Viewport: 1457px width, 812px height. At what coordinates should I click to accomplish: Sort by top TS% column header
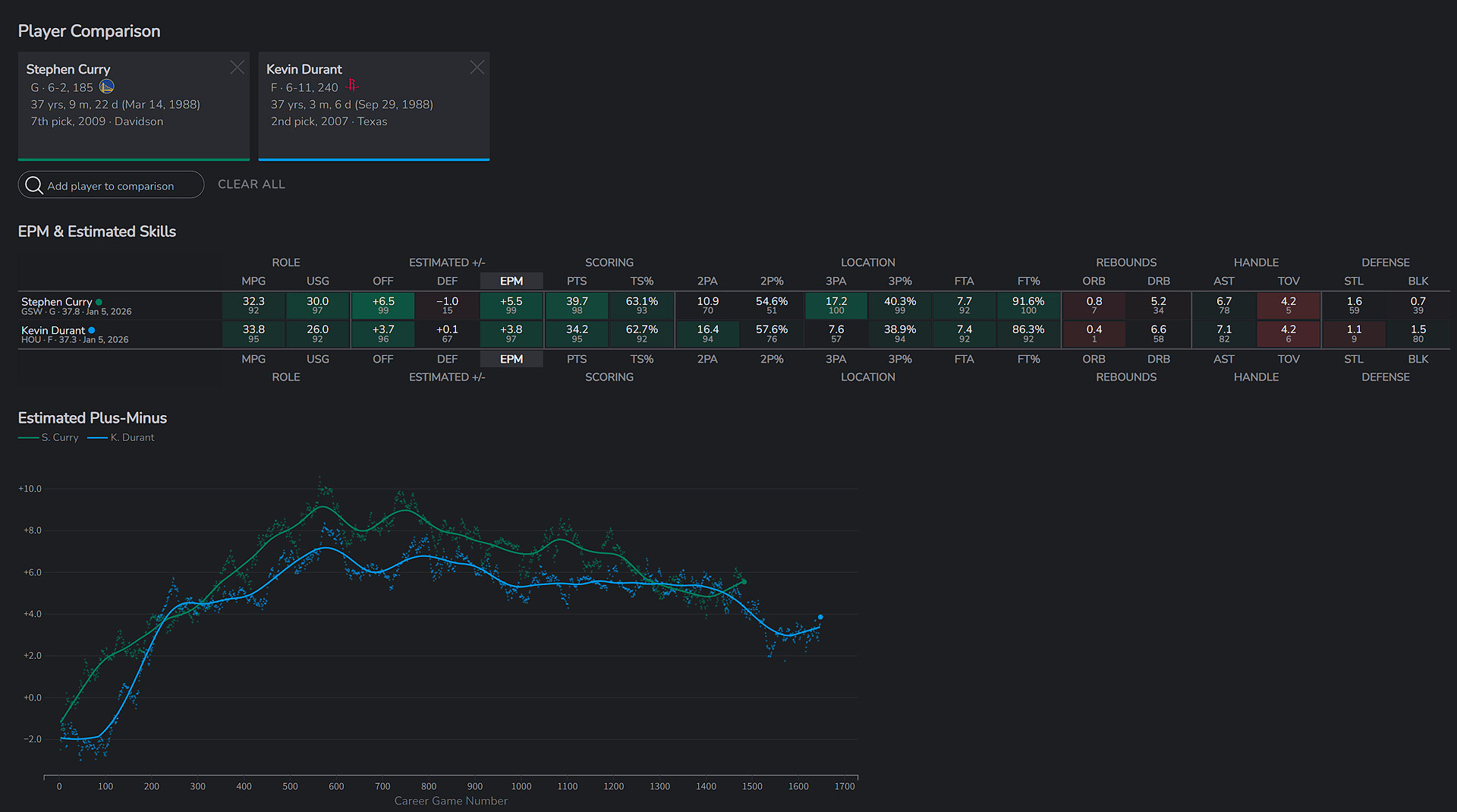tap(641, 282)
